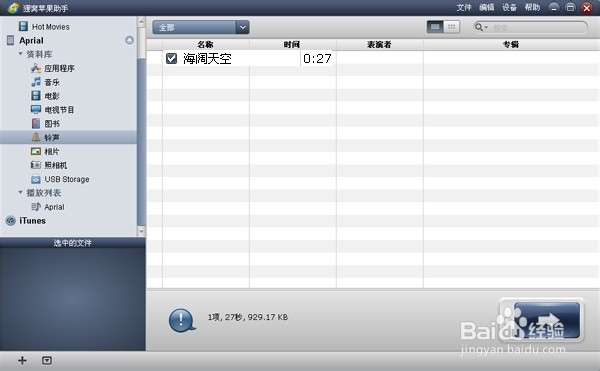
Task: Click the applications icon beside 应用程序
Action: click(36, 68)
